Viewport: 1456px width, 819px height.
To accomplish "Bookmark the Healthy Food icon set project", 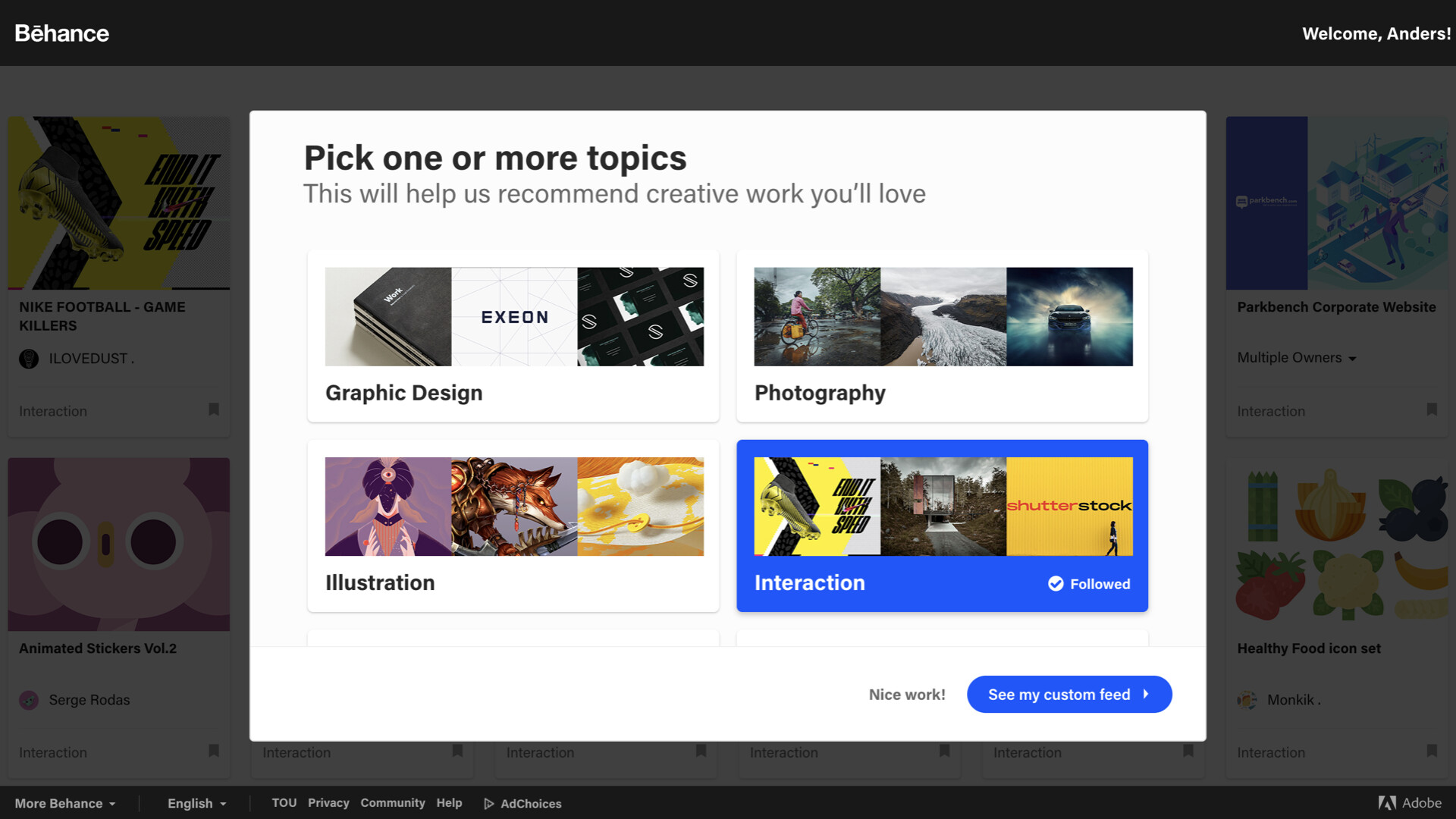I will (1432, 751).
